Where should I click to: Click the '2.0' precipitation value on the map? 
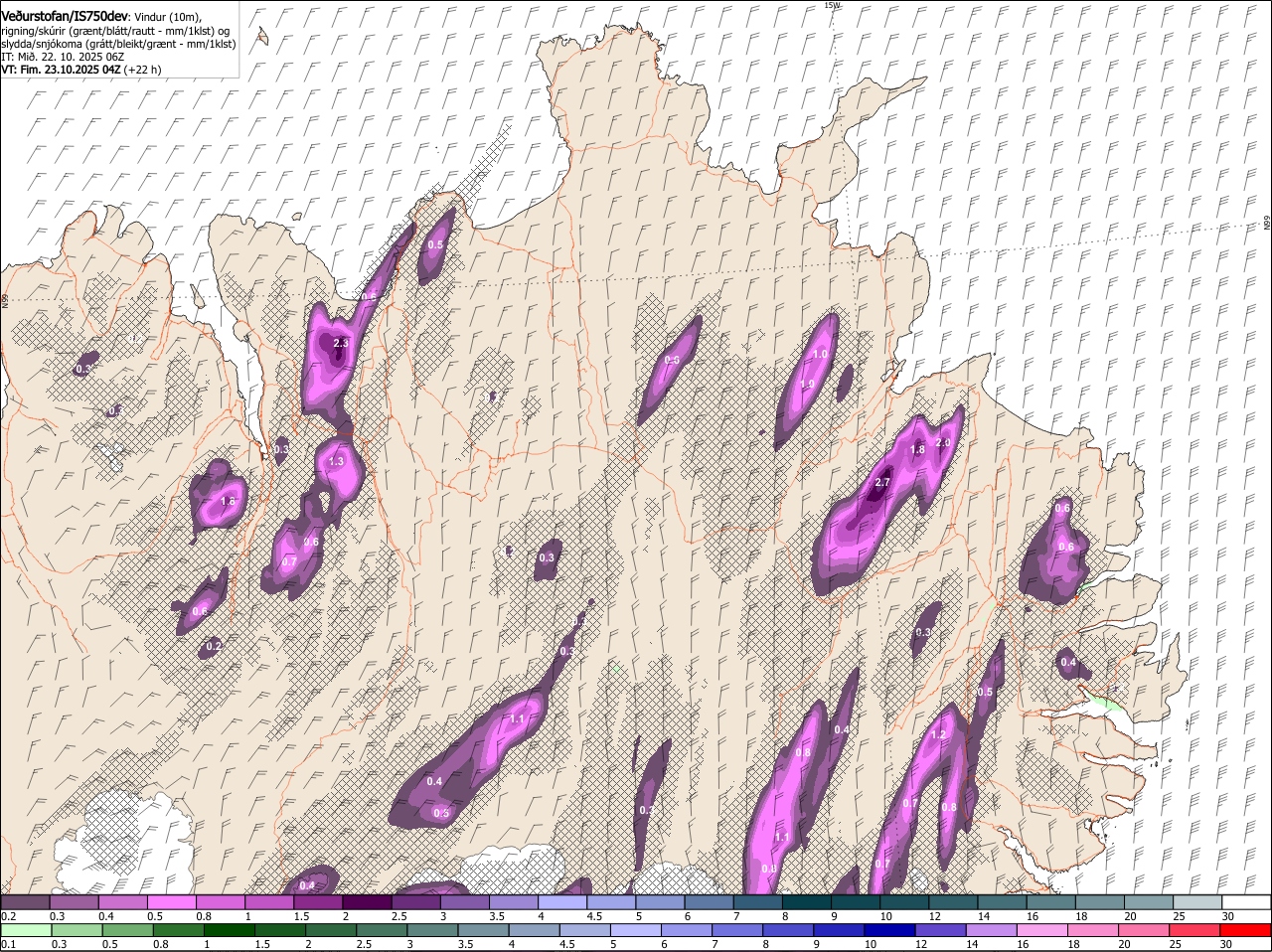pyautogui.click(x=944, y=443)
